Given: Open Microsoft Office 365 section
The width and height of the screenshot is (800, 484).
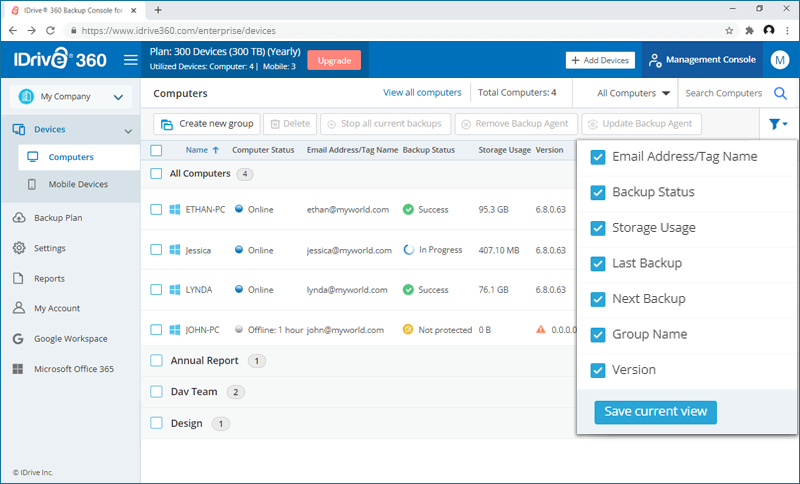Looking at the screenshot, I should pyautogui.click(x=73, y=369).
